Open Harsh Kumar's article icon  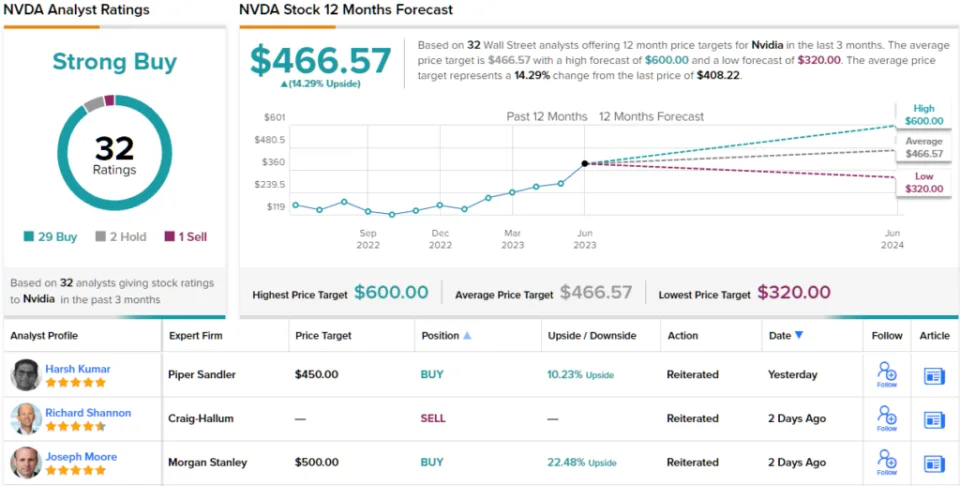(x=934, y=375)
